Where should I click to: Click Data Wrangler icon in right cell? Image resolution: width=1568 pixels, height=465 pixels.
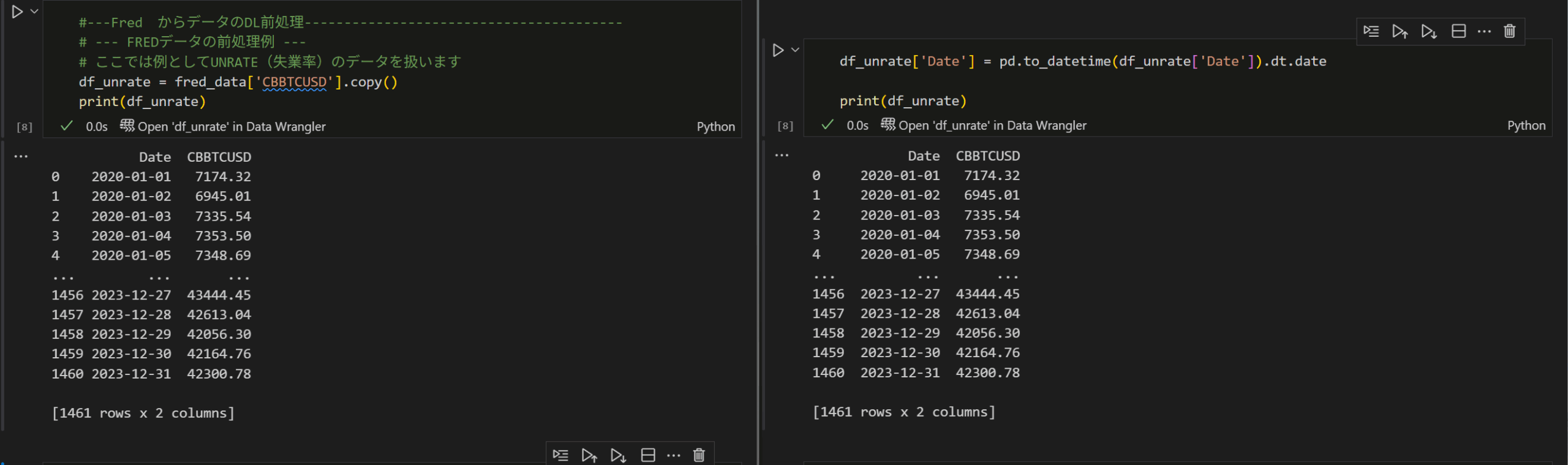point(888,124)
